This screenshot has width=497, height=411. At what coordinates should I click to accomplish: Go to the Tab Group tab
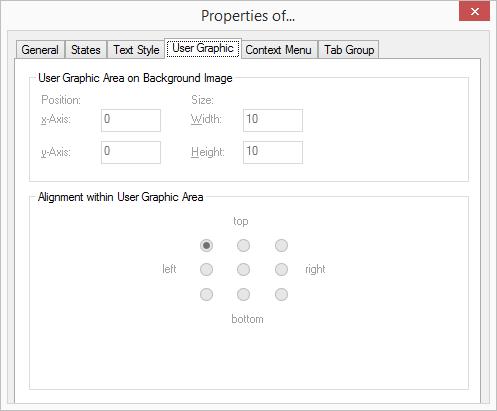click(349, 50)
